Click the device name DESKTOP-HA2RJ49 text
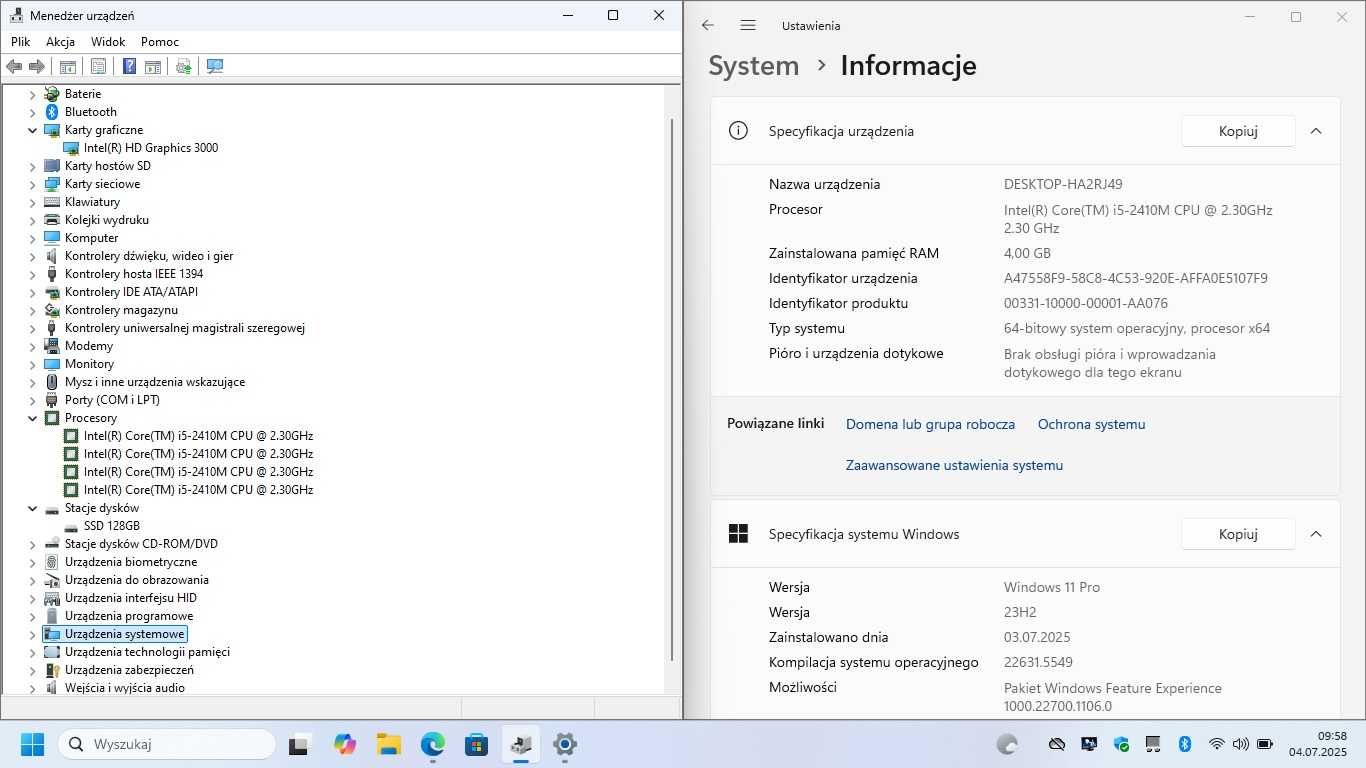This screenshot has height=768, width=1366. pos(1063,184)
